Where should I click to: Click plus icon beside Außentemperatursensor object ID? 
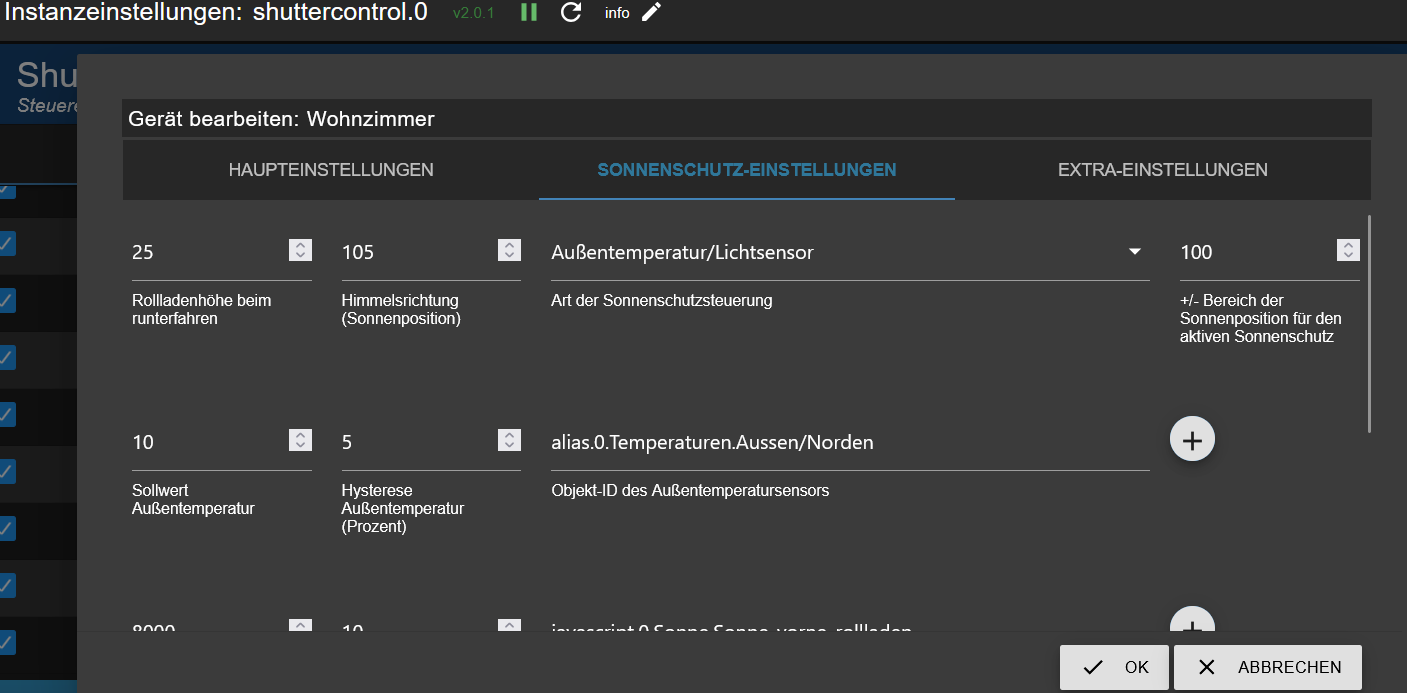click(1192, 440)
